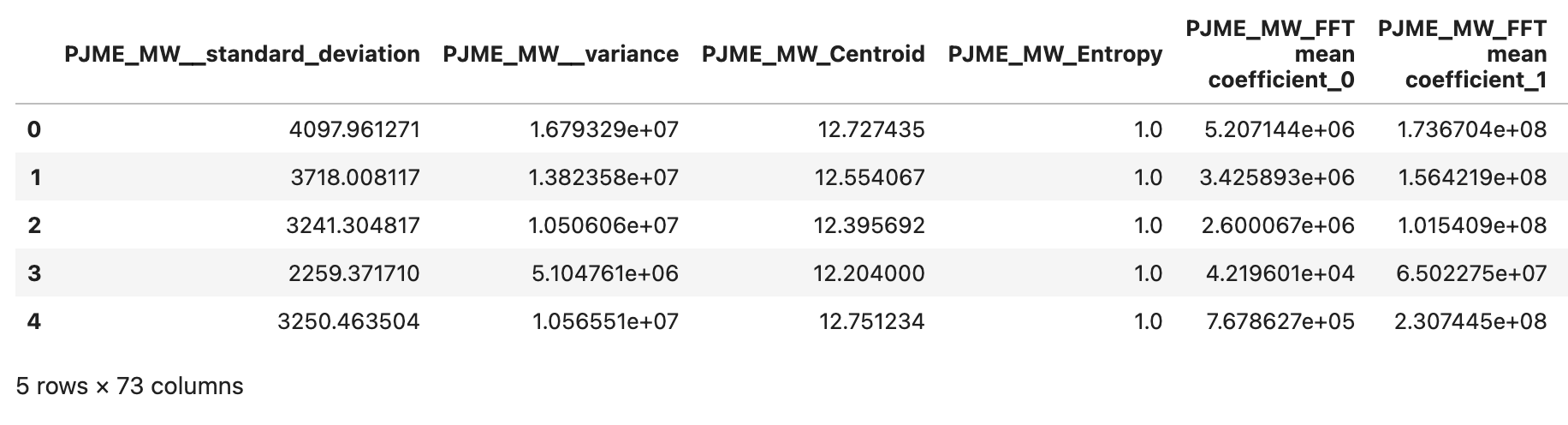Click the "5 rows × 73 columns" summary text
This screenshot has width=1568, height=425.
tap(129, 386)
